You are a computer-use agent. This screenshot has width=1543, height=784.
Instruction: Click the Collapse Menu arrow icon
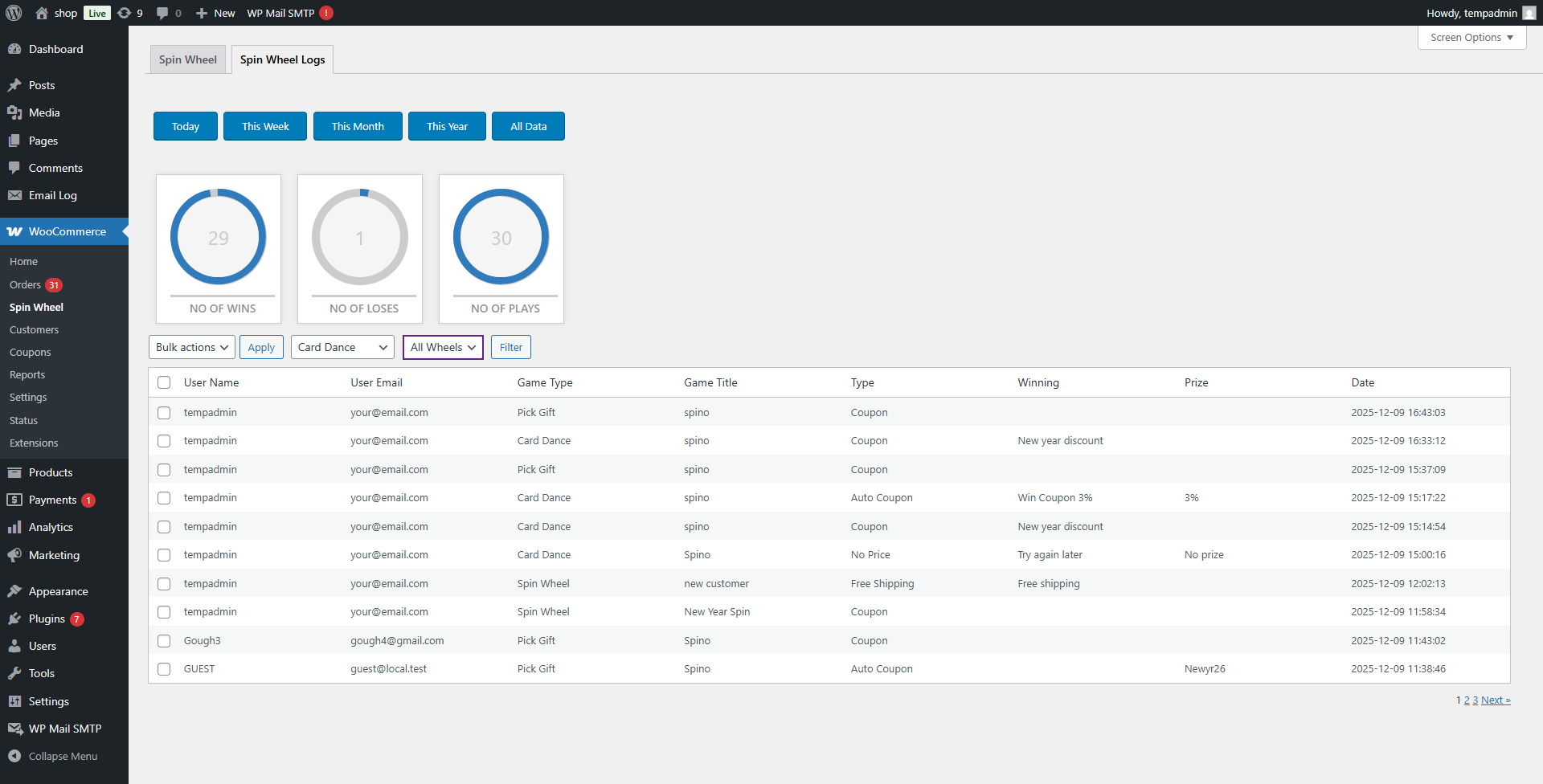point(14,756)
